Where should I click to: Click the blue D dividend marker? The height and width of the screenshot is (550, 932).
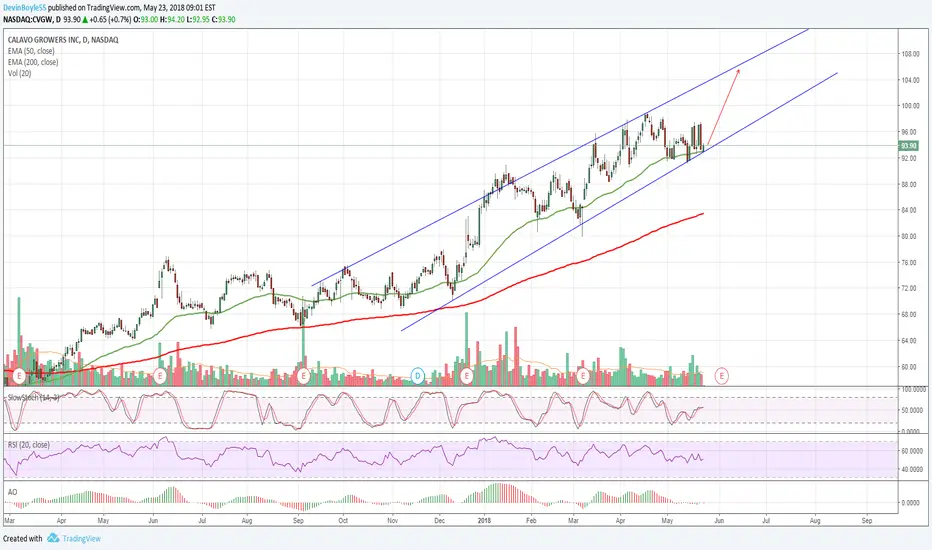418,376
